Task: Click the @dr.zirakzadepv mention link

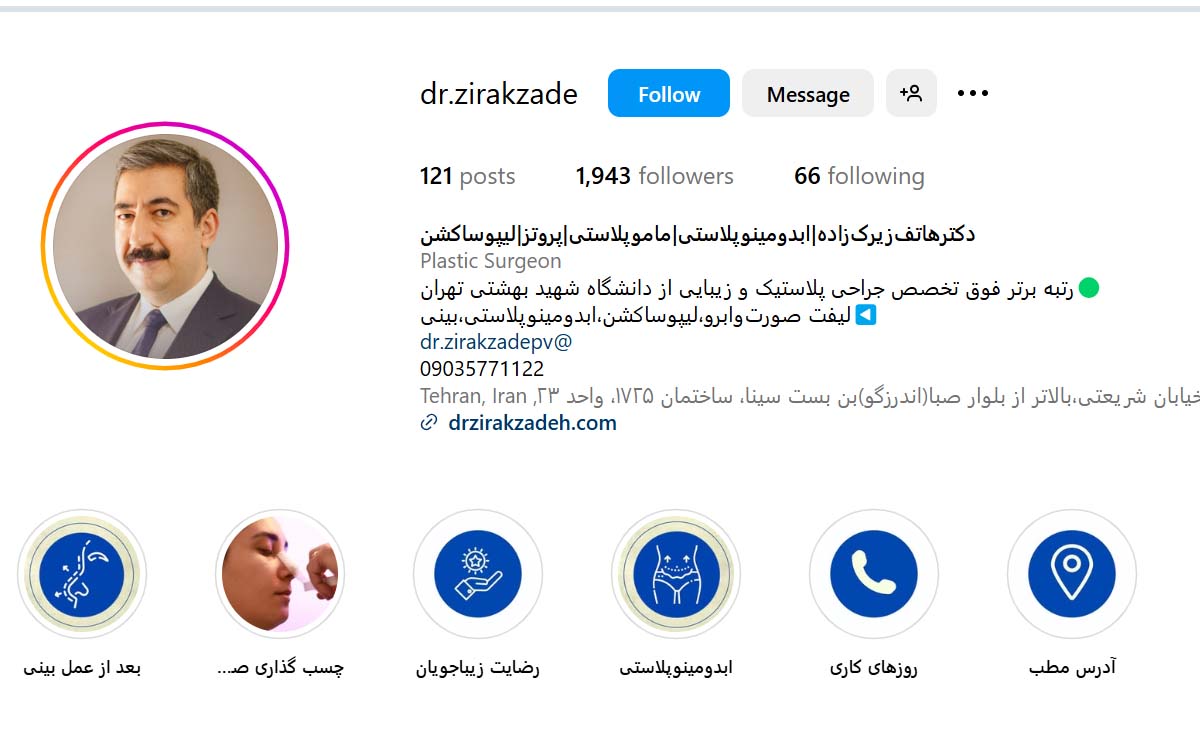Action: pyautogui.click(x=496, y=342)
